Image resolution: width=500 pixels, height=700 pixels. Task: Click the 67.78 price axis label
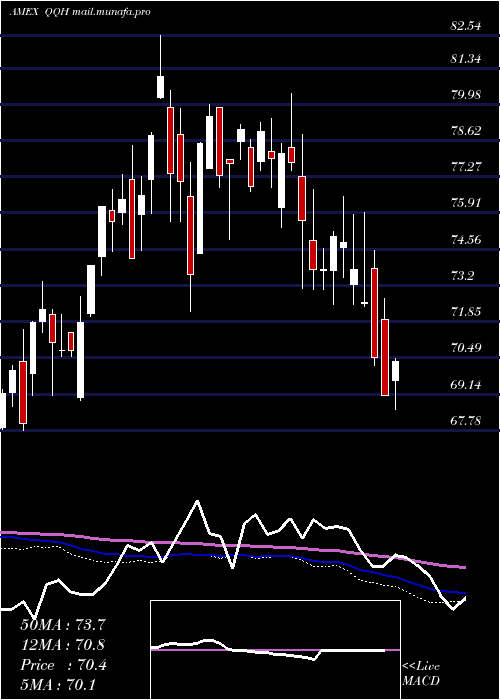coord(466,421)
